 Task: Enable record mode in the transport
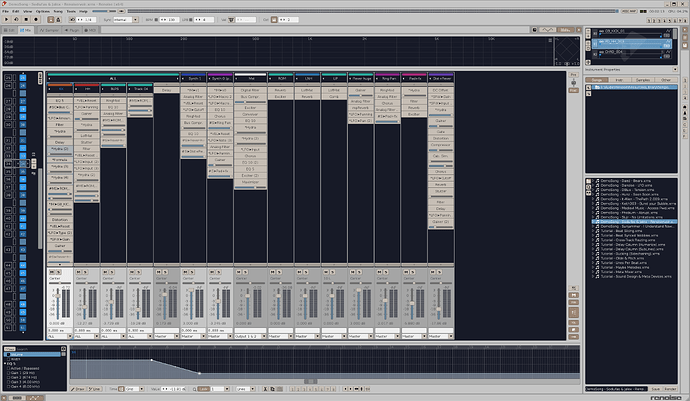click(x=36, y=19)
